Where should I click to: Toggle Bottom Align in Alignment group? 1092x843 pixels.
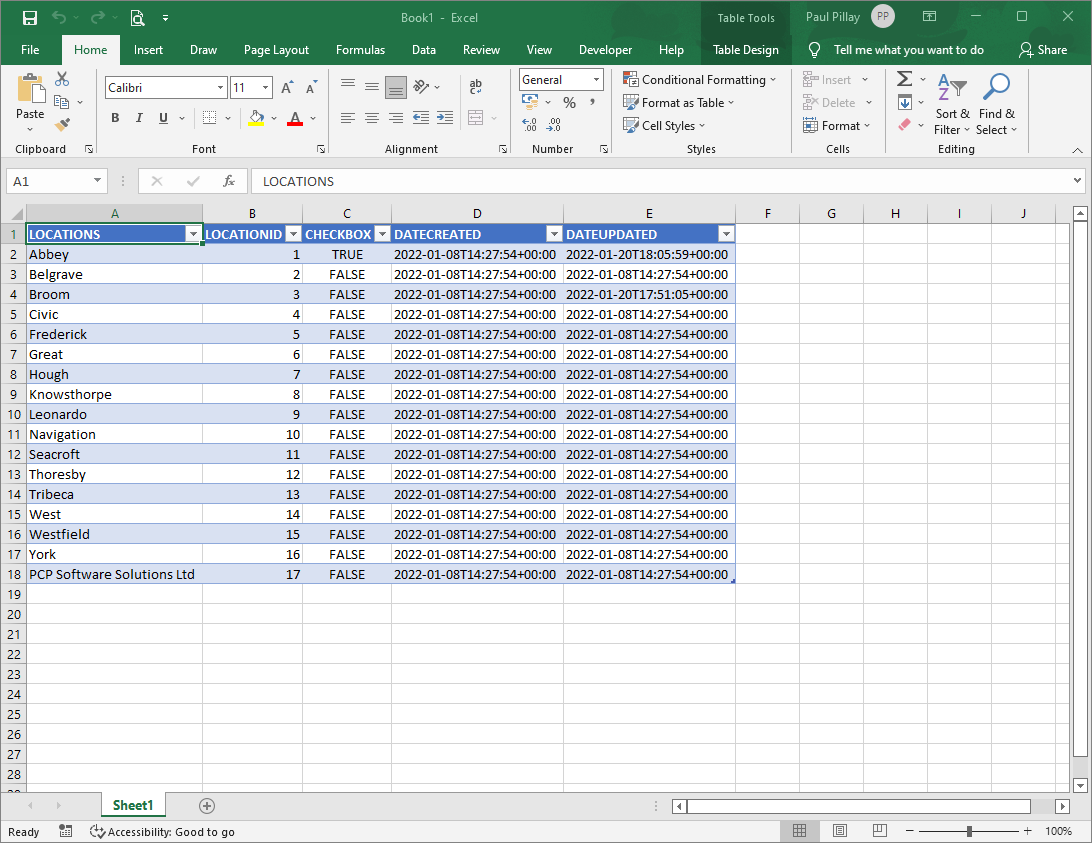(x=396, y=87)
